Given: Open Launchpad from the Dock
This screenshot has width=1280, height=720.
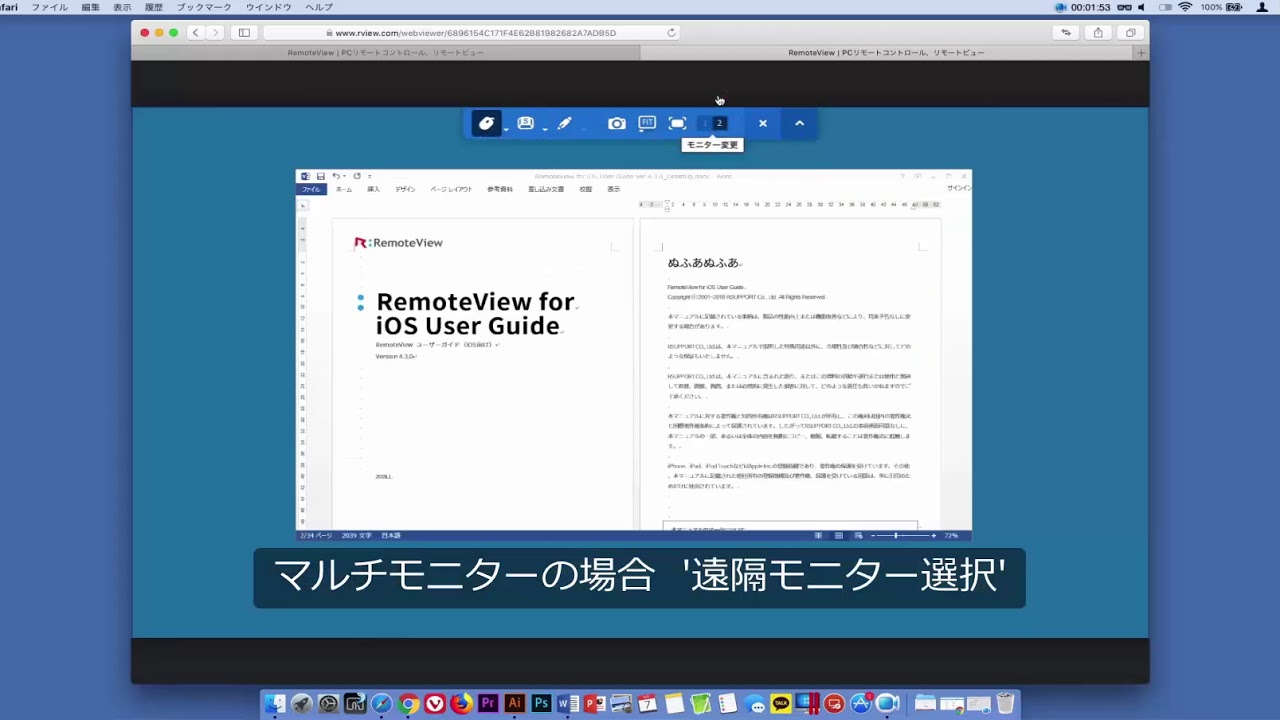Looking at the screenshot, I should coord(301,704).
